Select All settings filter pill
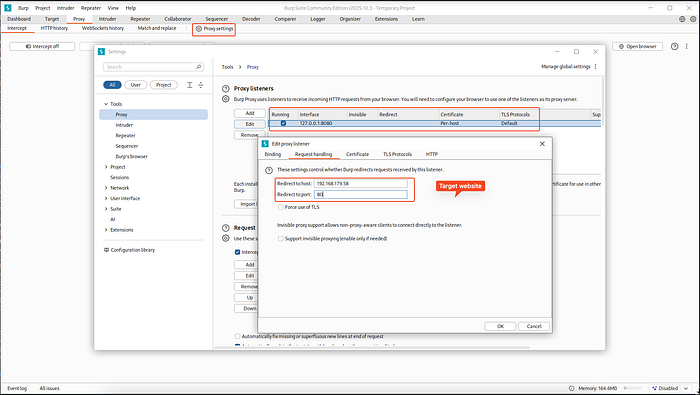Screen dimensions: 700x395 (x=112, y=85)
